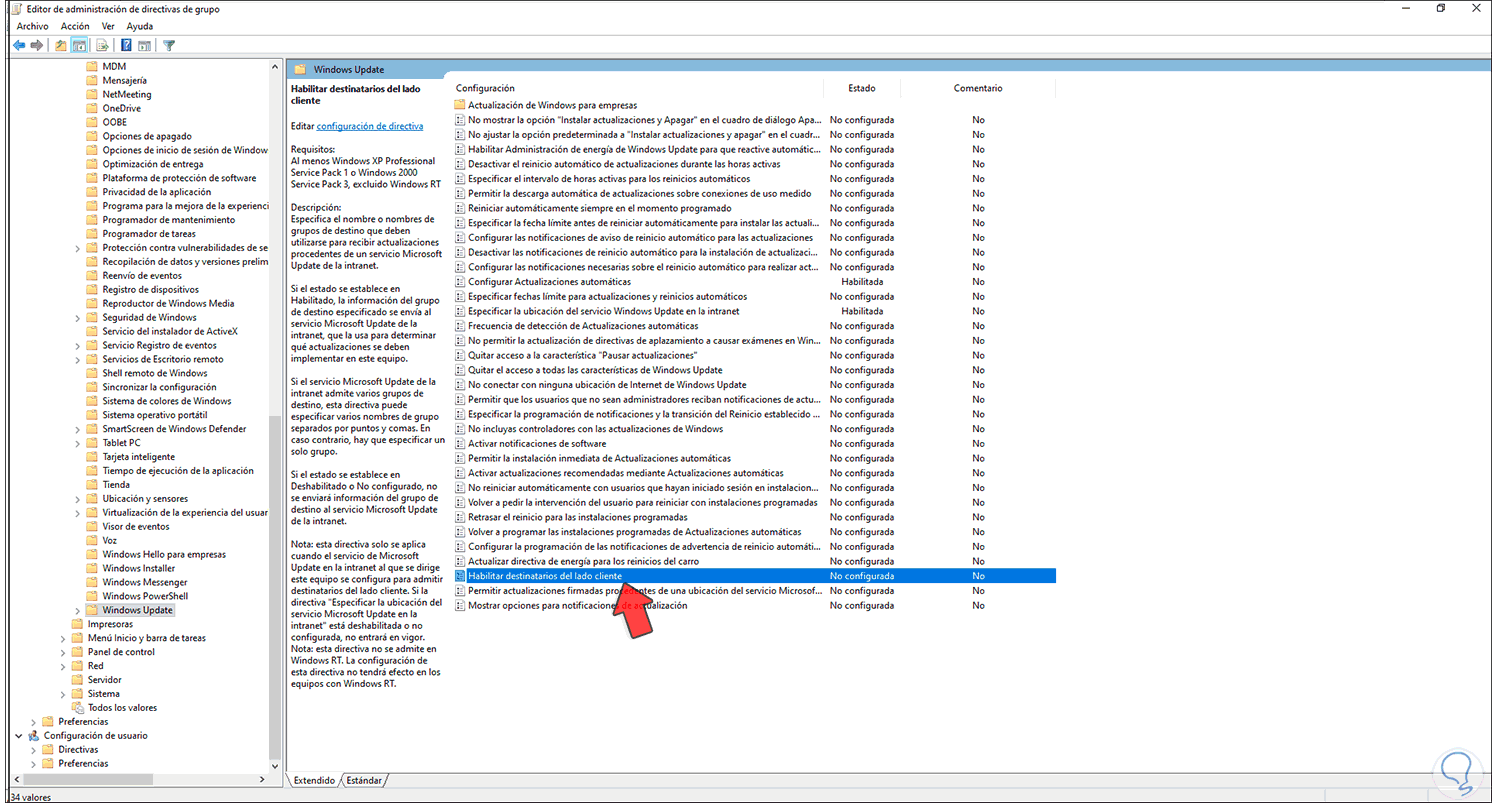Sort by the Estado column header
This screenshot has height=803, width=1500.
tap(862, 88)
